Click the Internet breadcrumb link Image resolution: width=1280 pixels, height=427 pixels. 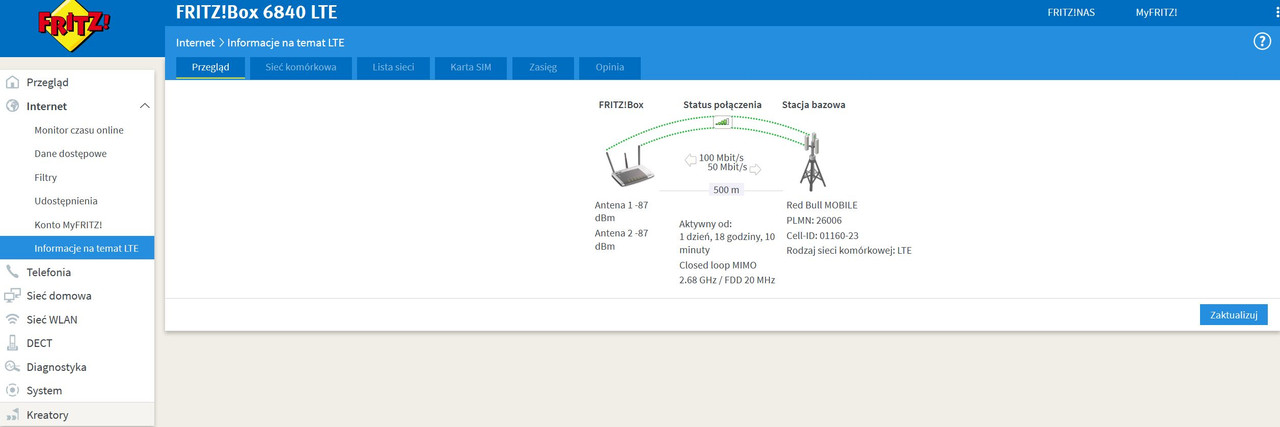(x=195, y=43)
